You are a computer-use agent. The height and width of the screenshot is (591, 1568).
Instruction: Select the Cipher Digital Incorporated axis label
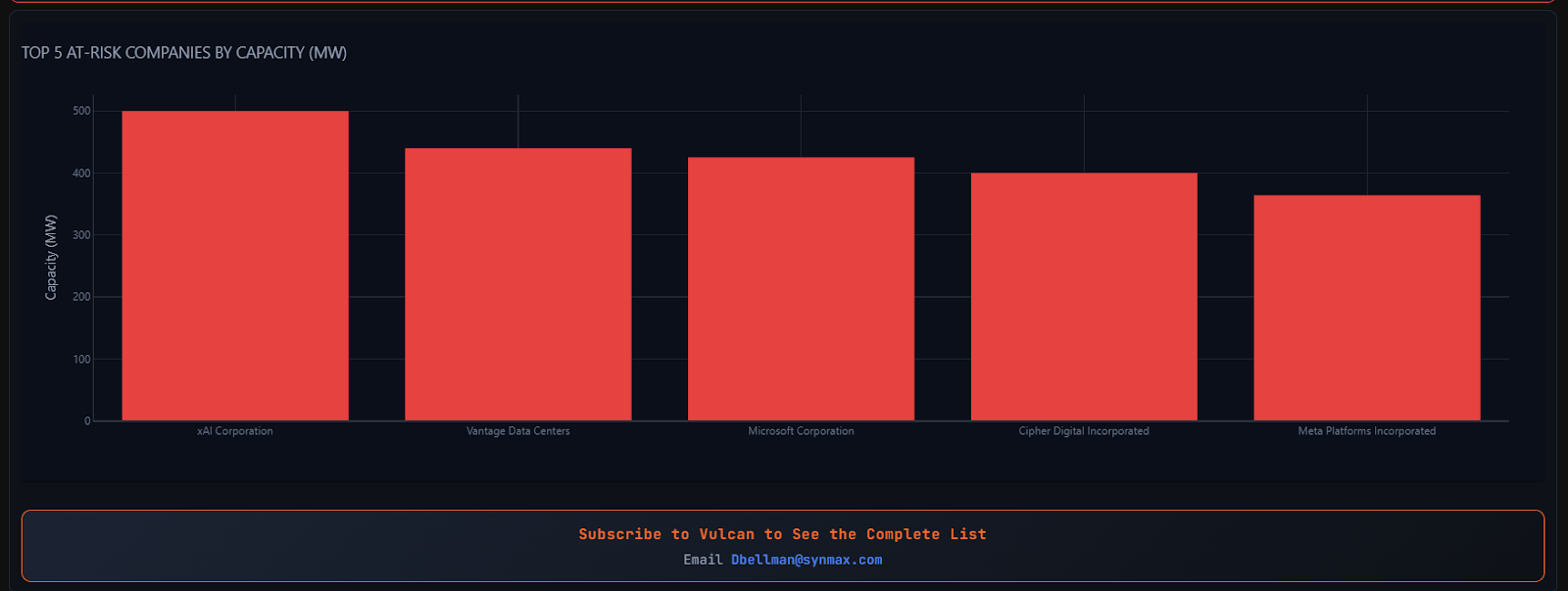pyautogui.click(x=1084, y=431)
